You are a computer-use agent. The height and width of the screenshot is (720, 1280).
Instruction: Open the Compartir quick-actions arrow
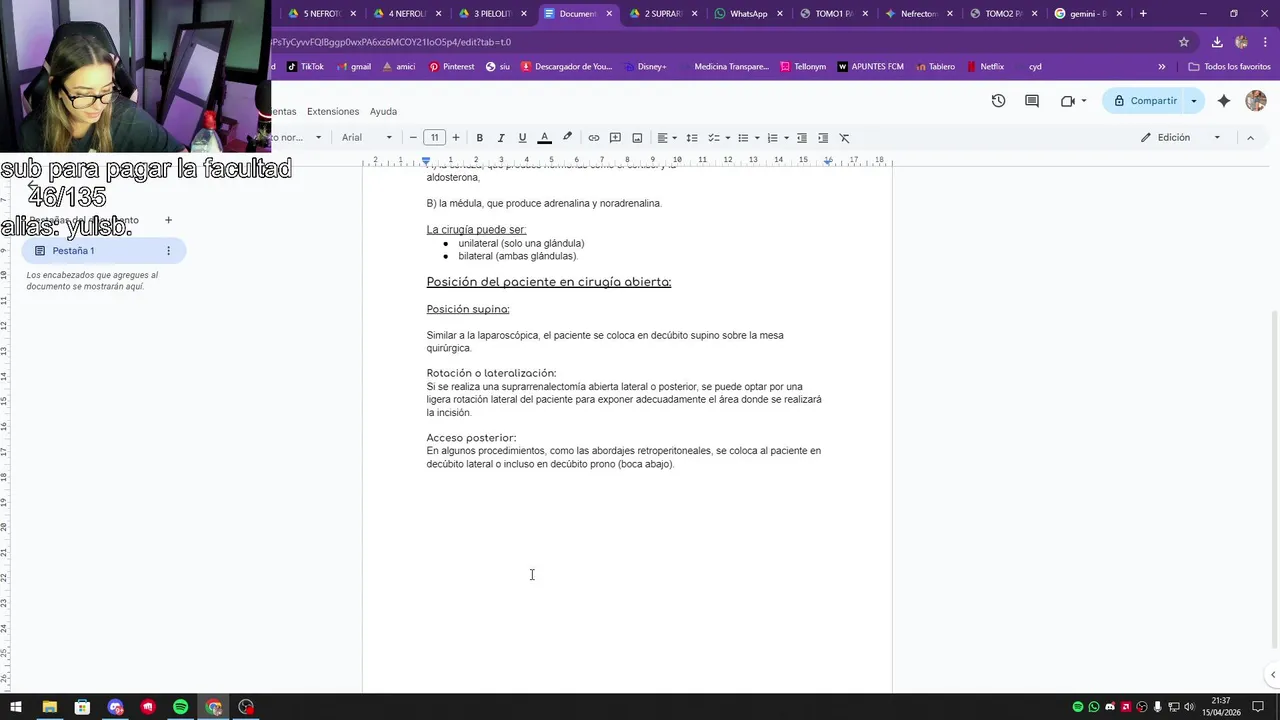[1194, 101]
